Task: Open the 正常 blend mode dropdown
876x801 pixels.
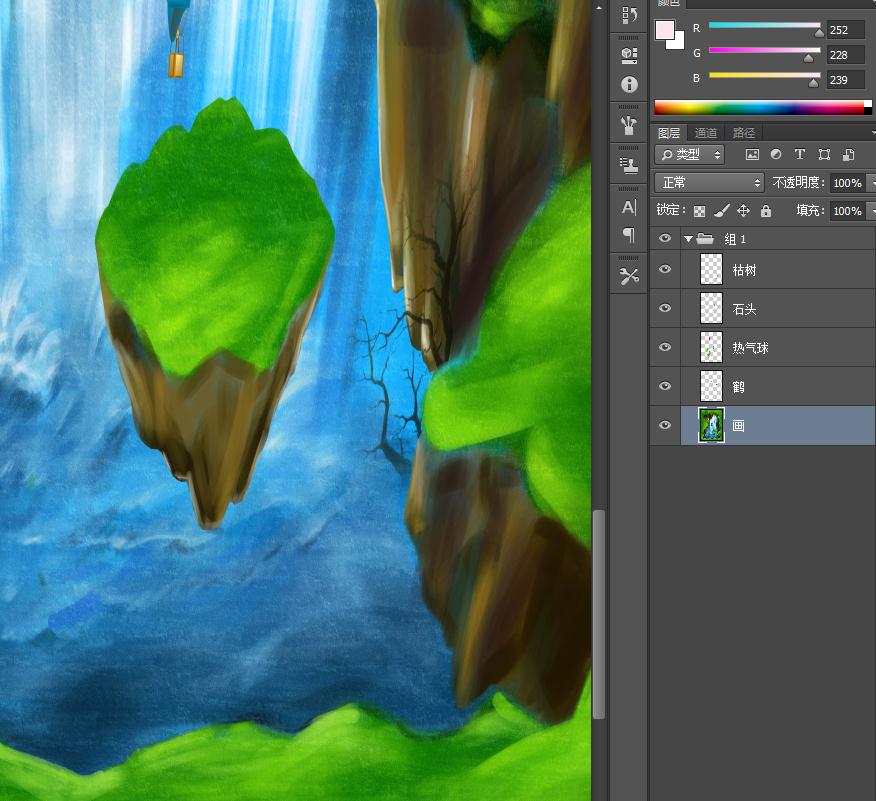Action: (x=710, y=183)
